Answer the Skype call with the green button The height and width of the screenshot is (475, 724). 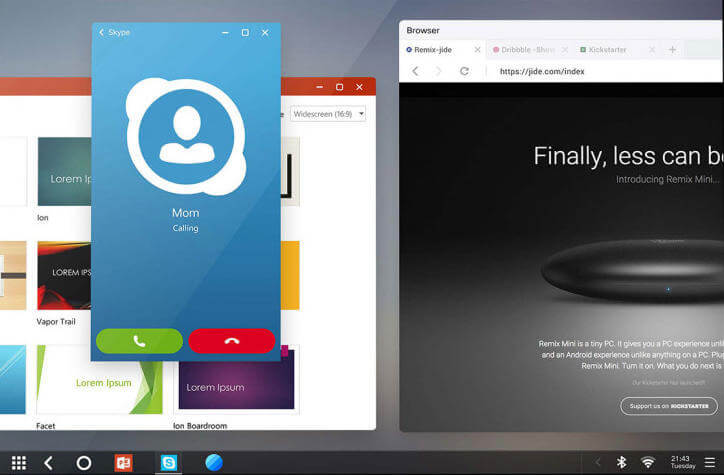pyautogui.click(x=139, y=341)
